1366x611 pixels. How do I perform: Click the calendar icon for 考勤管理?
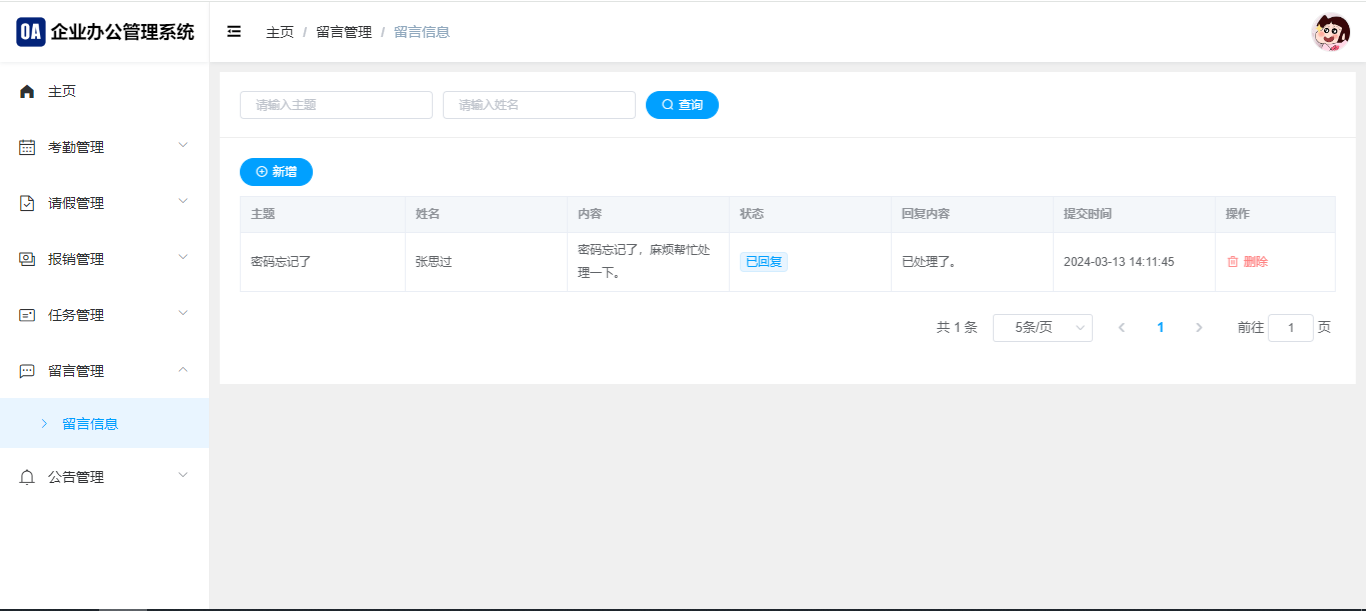(27, 148)
